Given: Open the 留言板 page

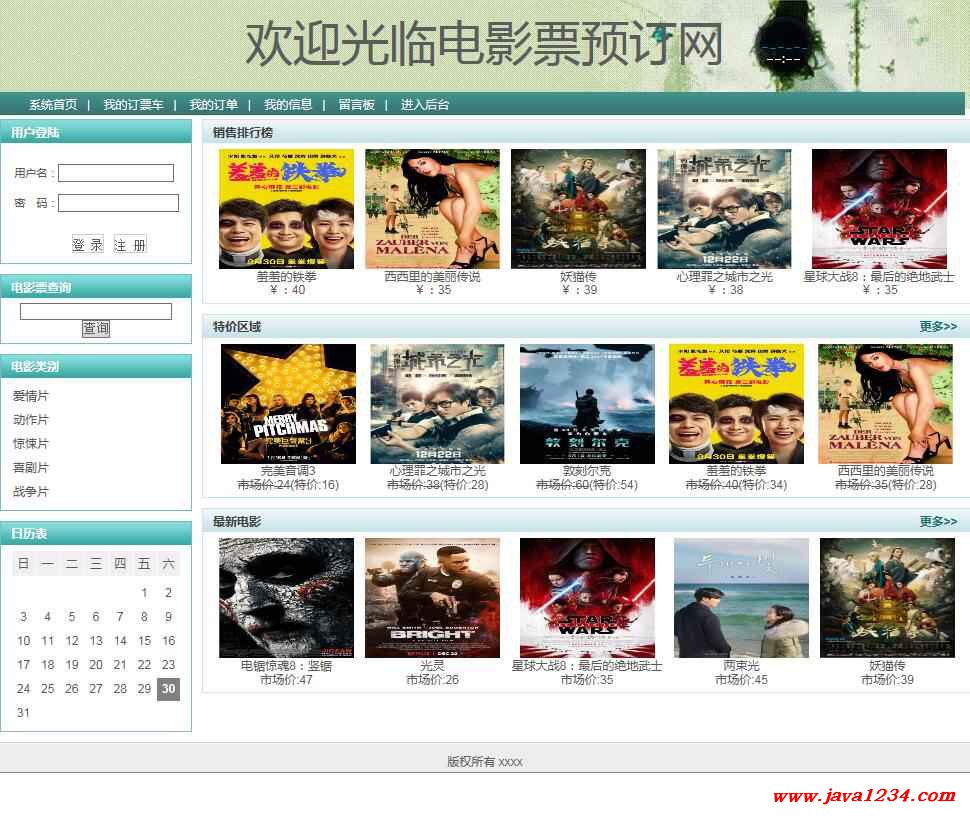Looking at the screenshot, I should (356, 105).
